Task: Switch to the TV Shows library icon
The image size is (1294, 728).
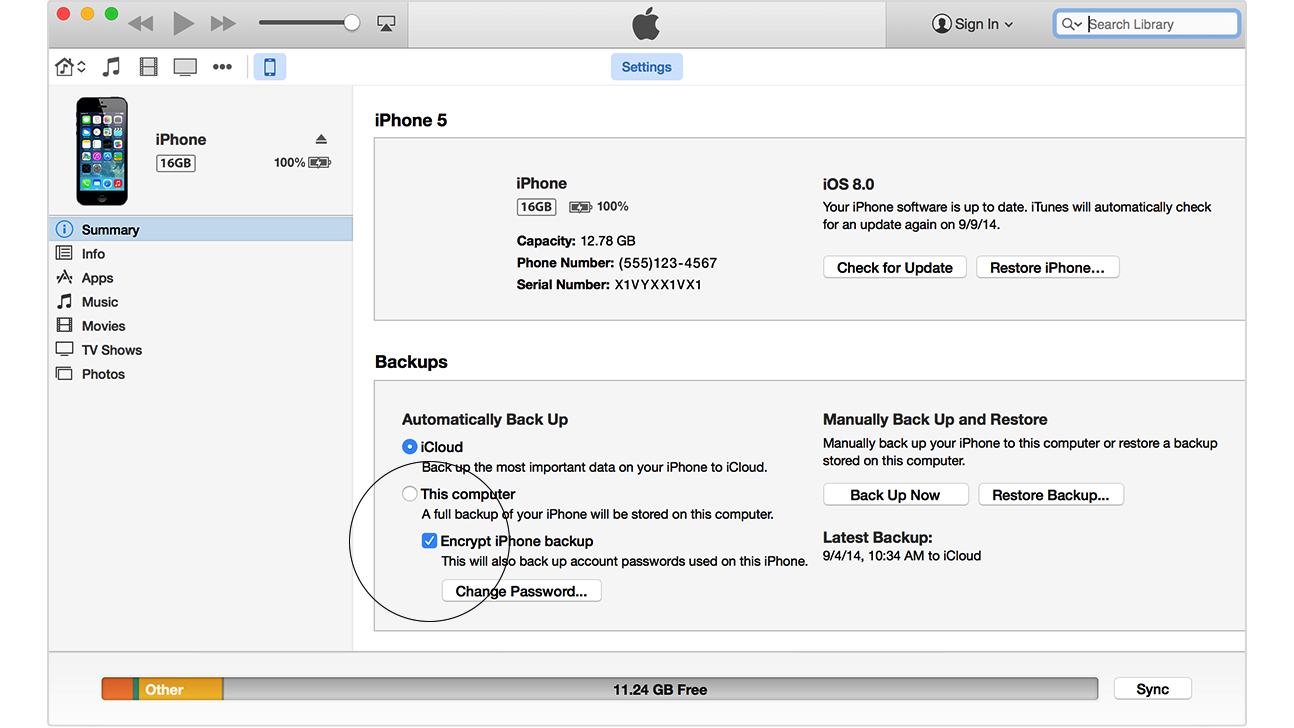Action: [185, 67]
